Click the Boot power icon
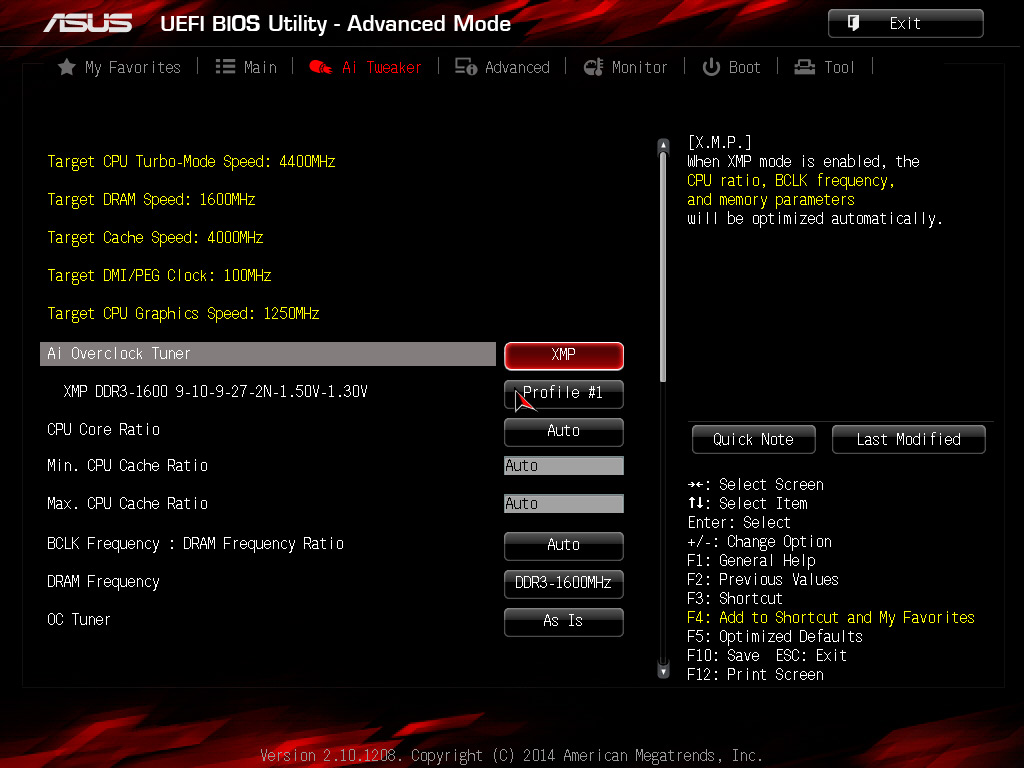 pos(711,67)
